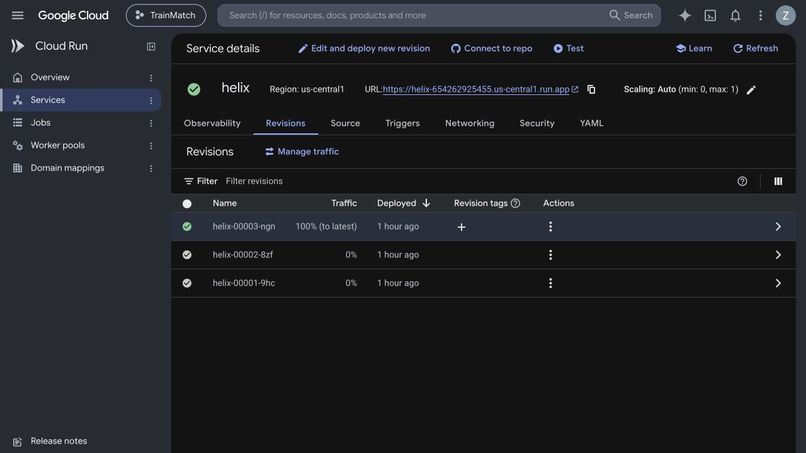806x453 pixels.
Task: Open Jobs in the sidebar
Action: pos(40,122)
